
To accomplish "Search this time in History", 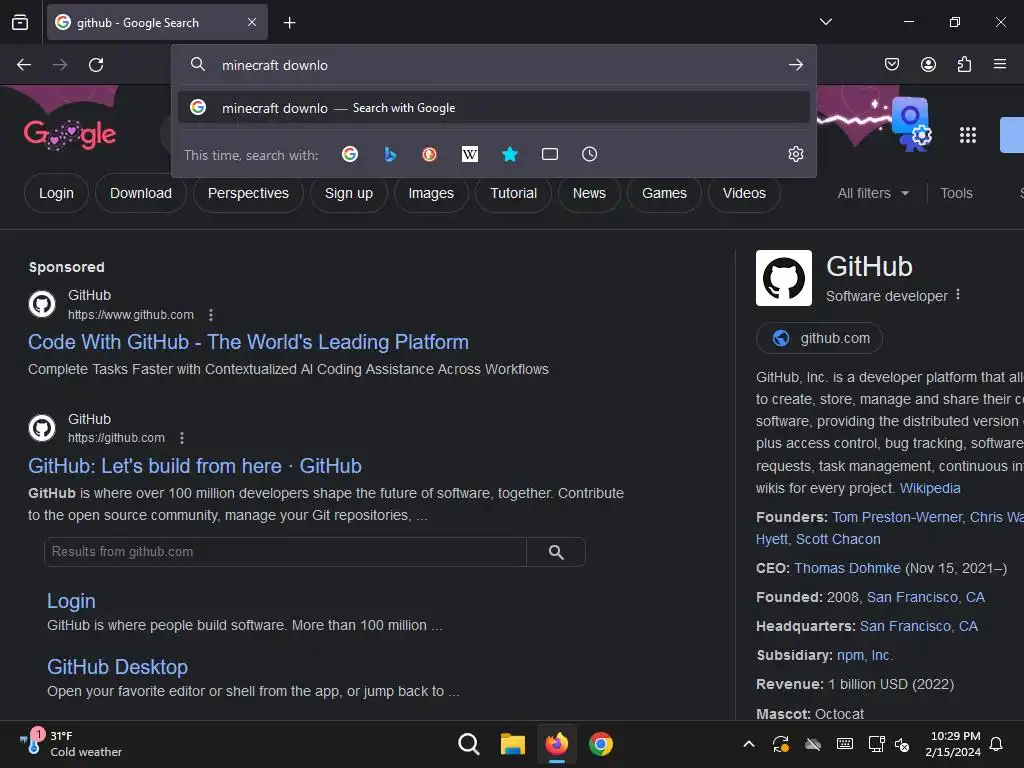I will 589,154.
